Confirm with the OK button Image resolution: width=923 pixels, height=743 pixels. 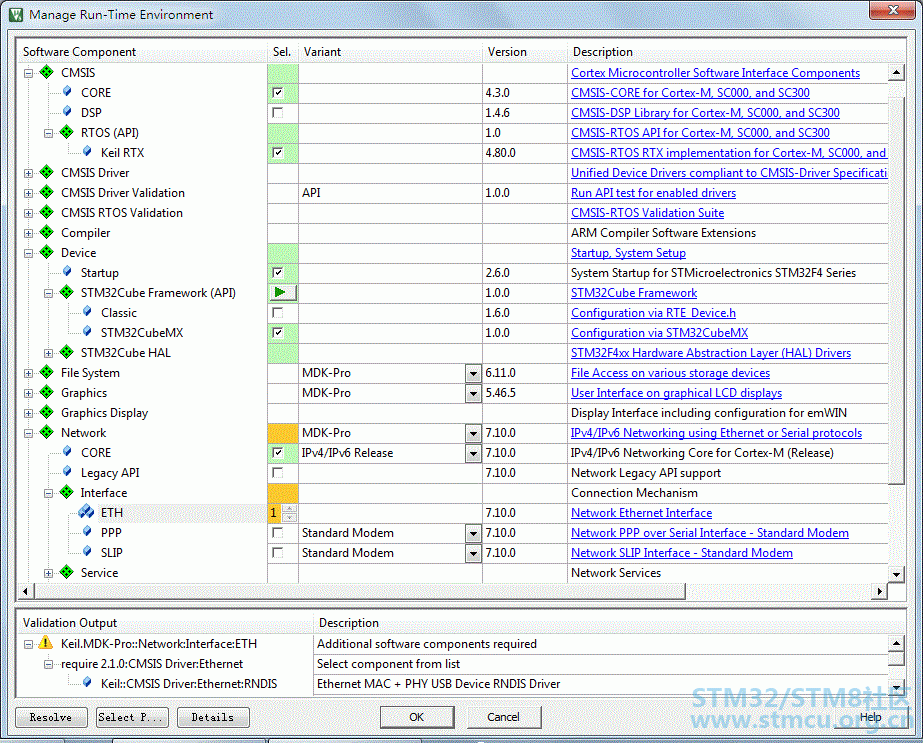point(417,717)
